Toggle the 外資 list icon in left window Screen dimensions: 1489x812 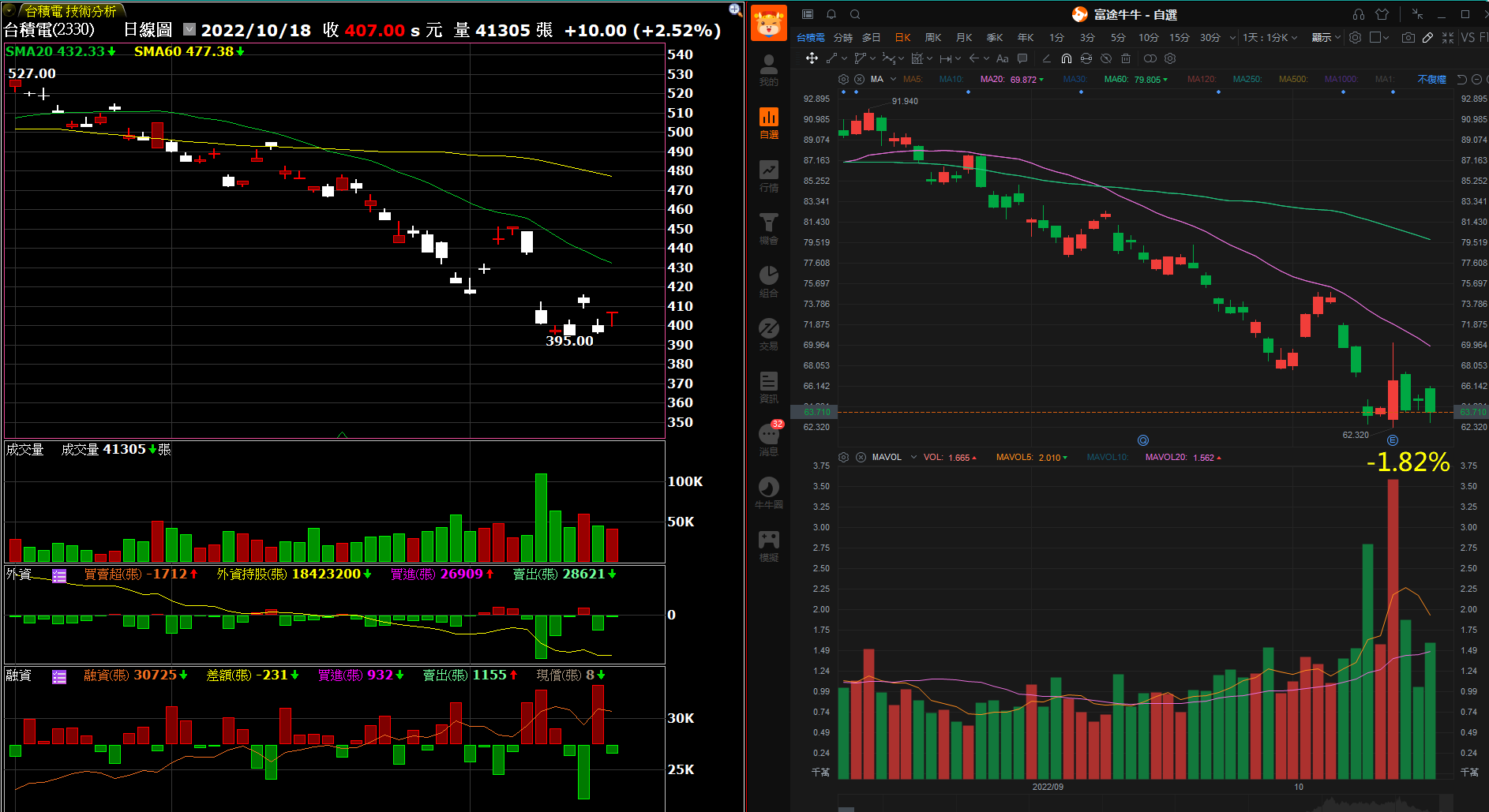(59, 576)
